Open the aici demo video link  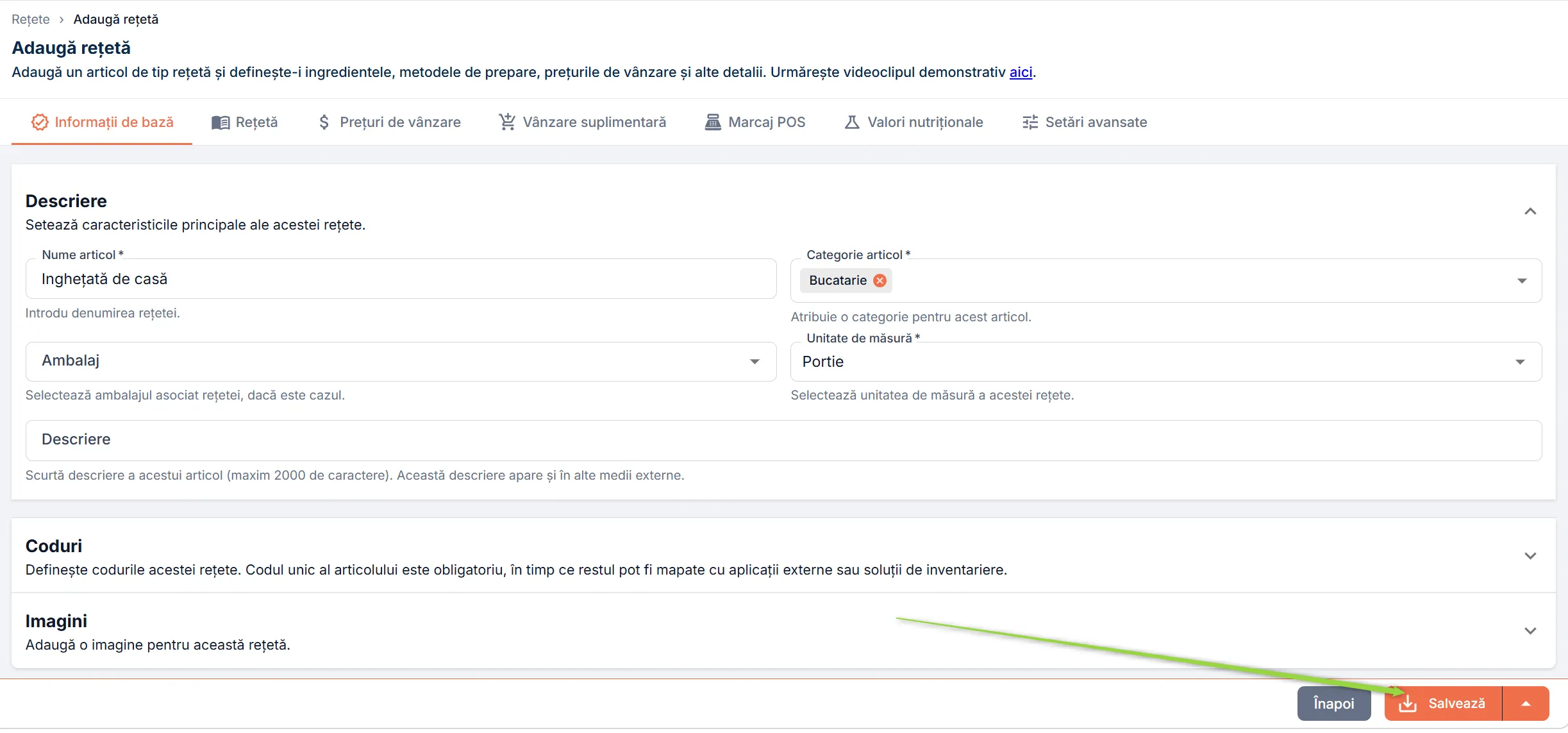(x=1021, y=72)
